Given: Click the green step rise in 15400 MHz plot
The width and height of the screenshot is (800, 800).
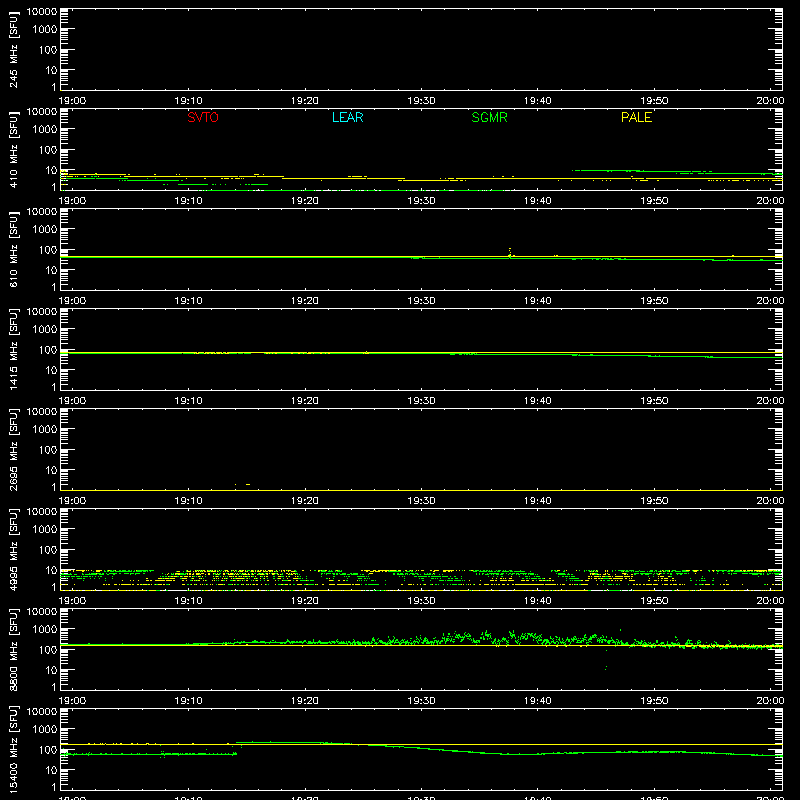Looking at the screenshot, I should pyautogui.click(x=237, y=747).
